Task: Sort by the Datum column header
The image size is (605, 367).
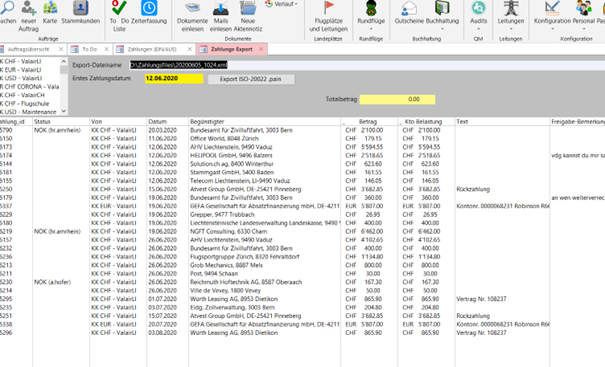Action: [167, 122]
